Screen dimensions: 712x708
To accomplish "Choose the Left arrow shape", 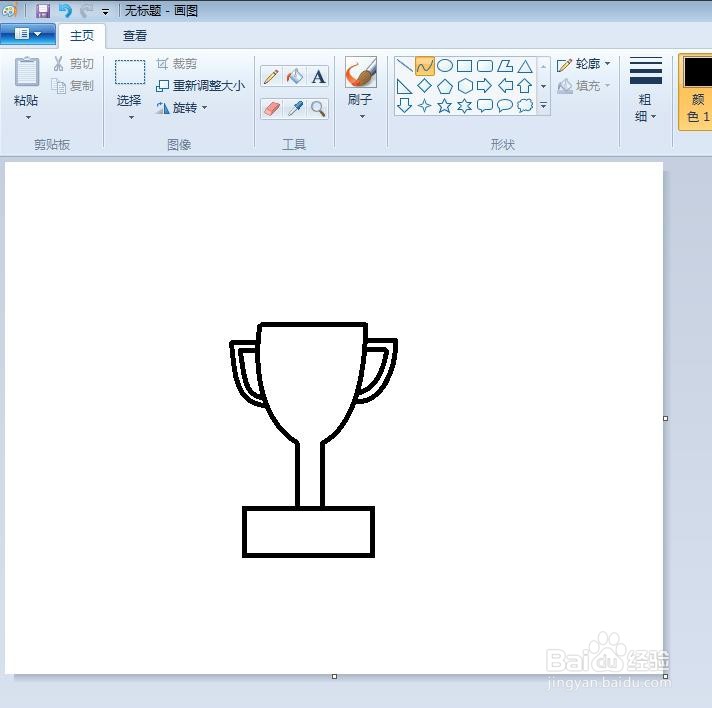I will (505, 86).
